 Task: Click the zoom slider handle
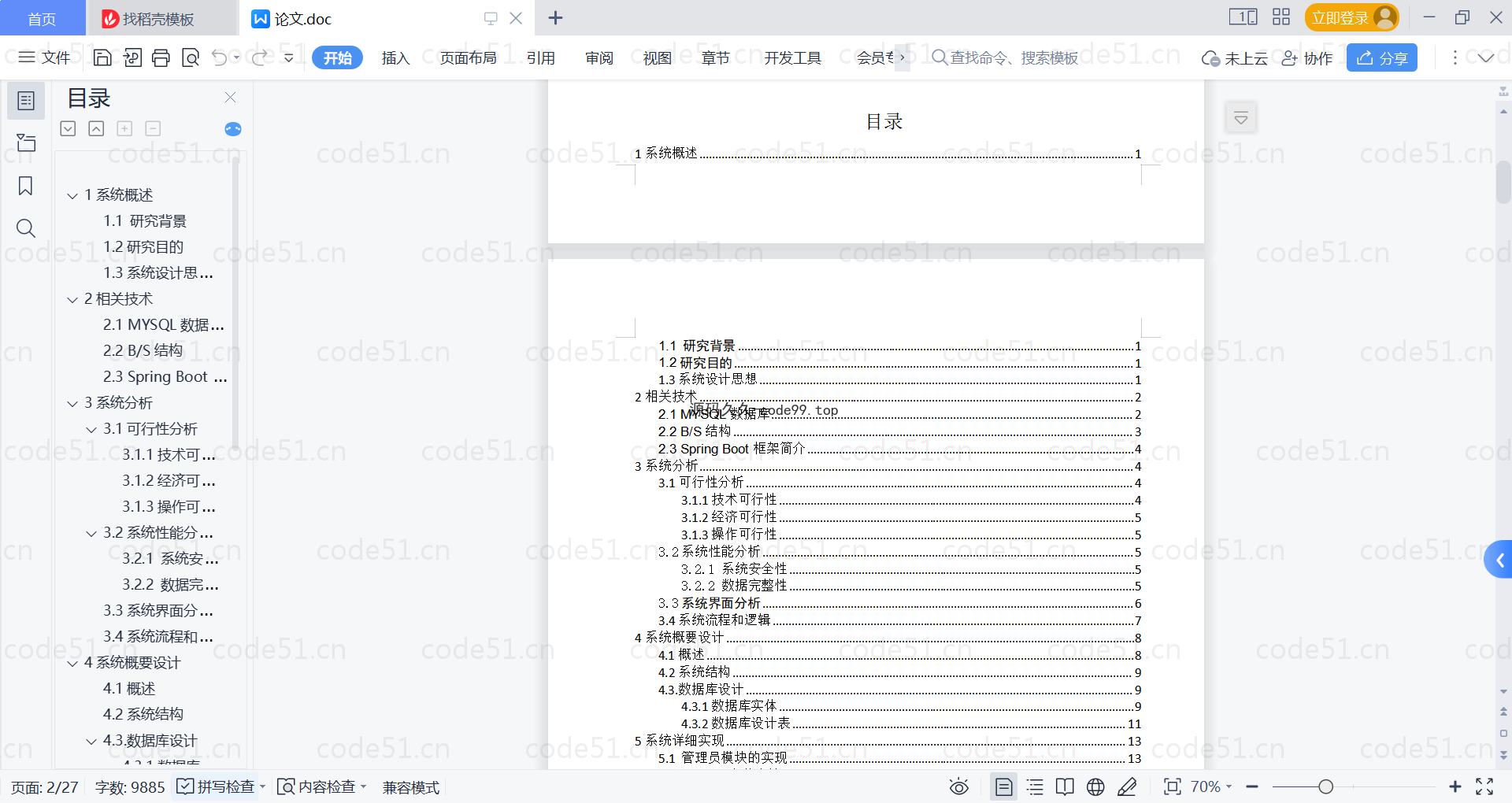tap(1326, 786)
